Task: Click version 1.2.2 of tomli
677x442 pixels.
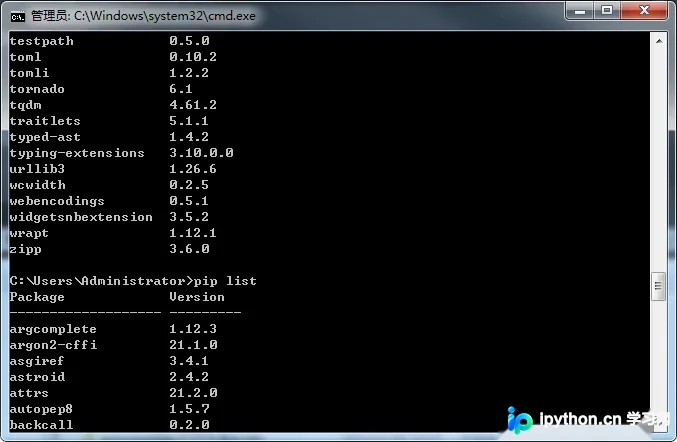Action: (x=189, y=73)
